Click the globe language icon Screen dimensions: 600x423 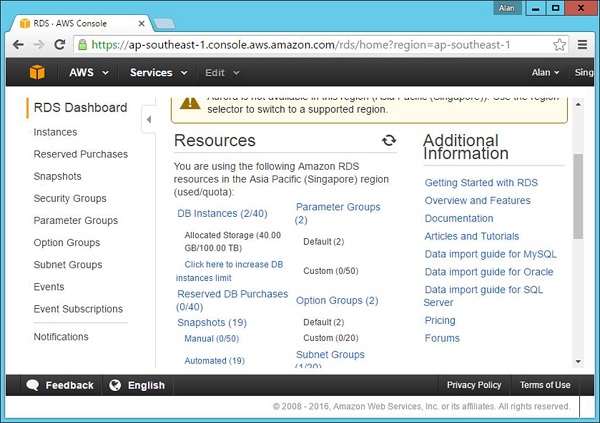(x=115, y=385)
